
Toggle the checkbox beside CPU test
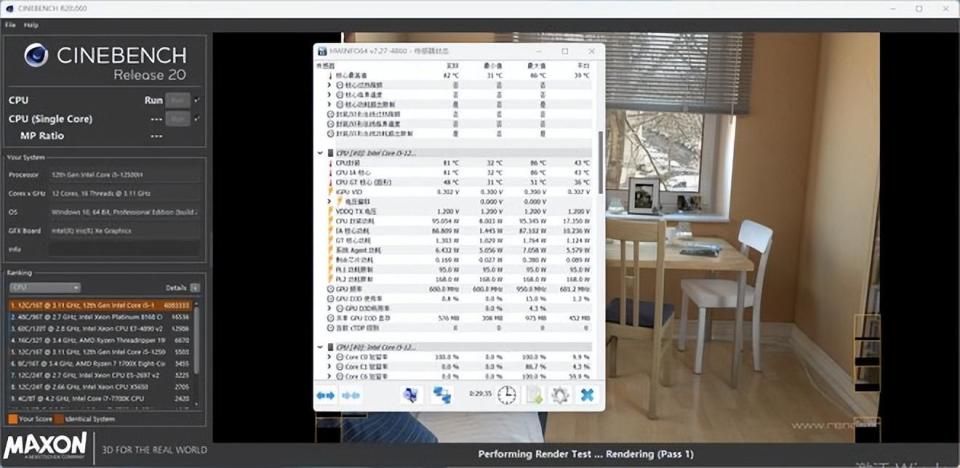197,100
